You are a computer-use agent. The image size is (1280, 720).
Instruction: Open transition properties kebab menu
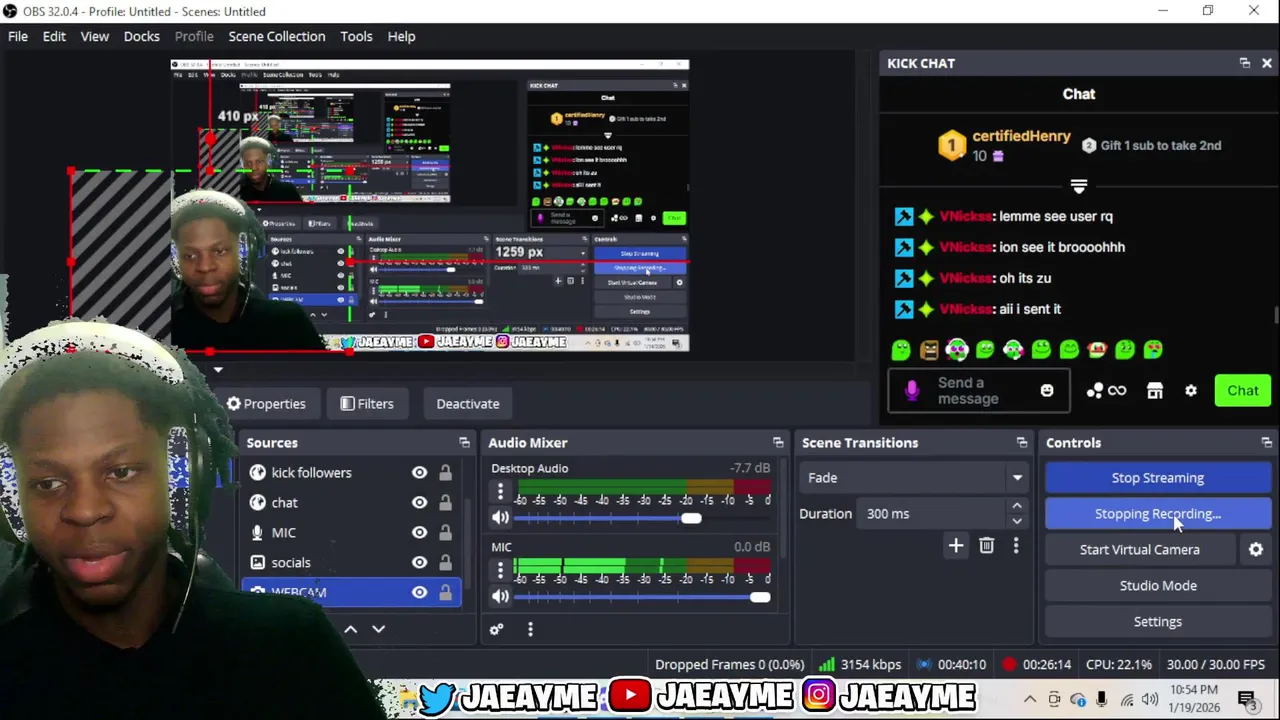point(1016,545)
